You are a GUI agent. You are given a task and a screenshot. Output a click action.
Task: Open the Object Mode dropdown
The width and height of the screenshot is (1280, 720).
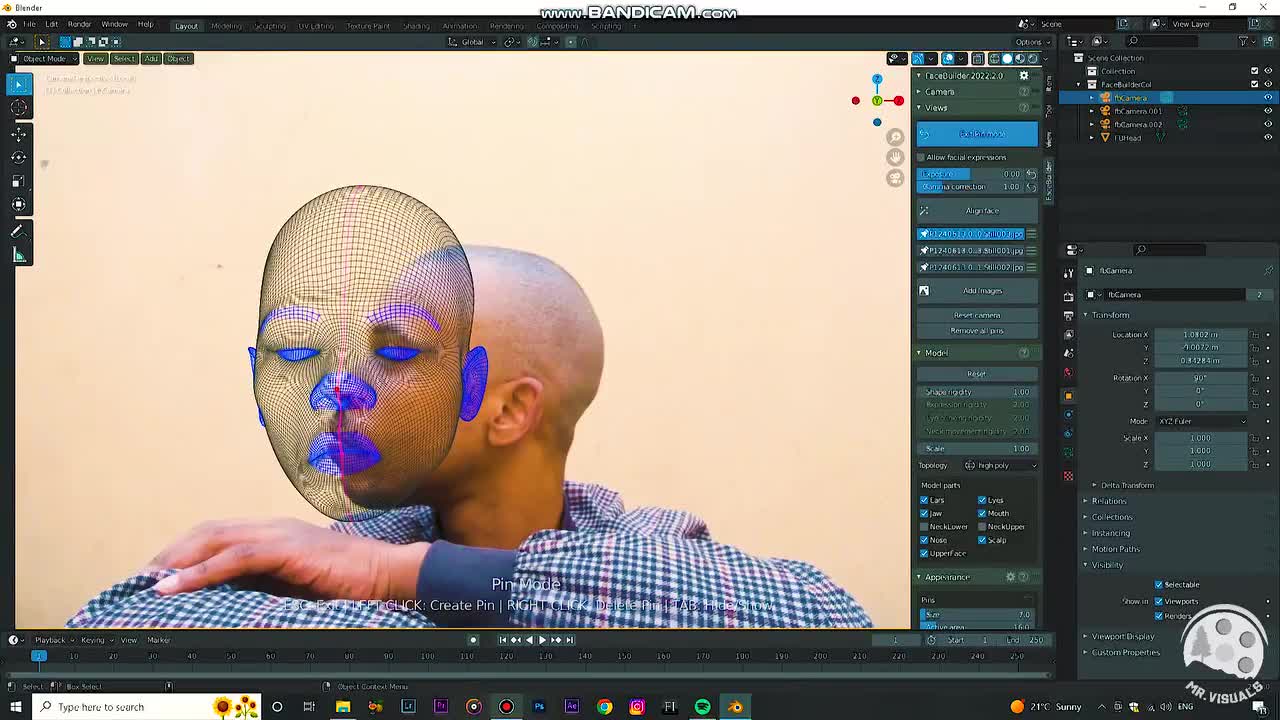(44, 58)
